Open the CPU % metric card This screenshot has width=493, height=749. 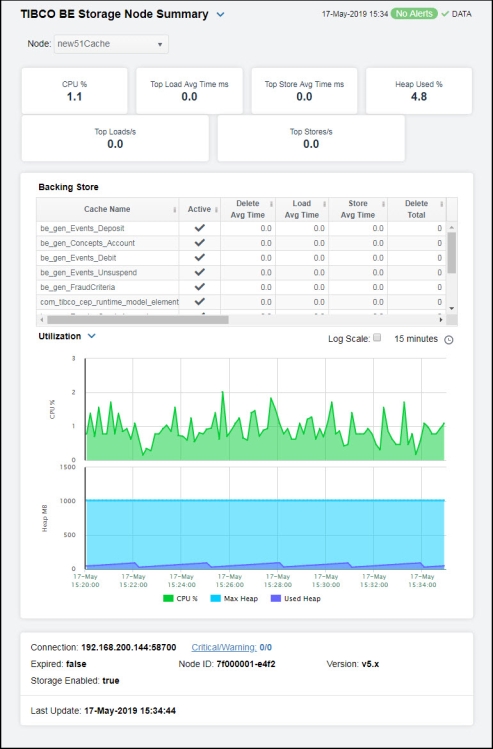[75, 91]
